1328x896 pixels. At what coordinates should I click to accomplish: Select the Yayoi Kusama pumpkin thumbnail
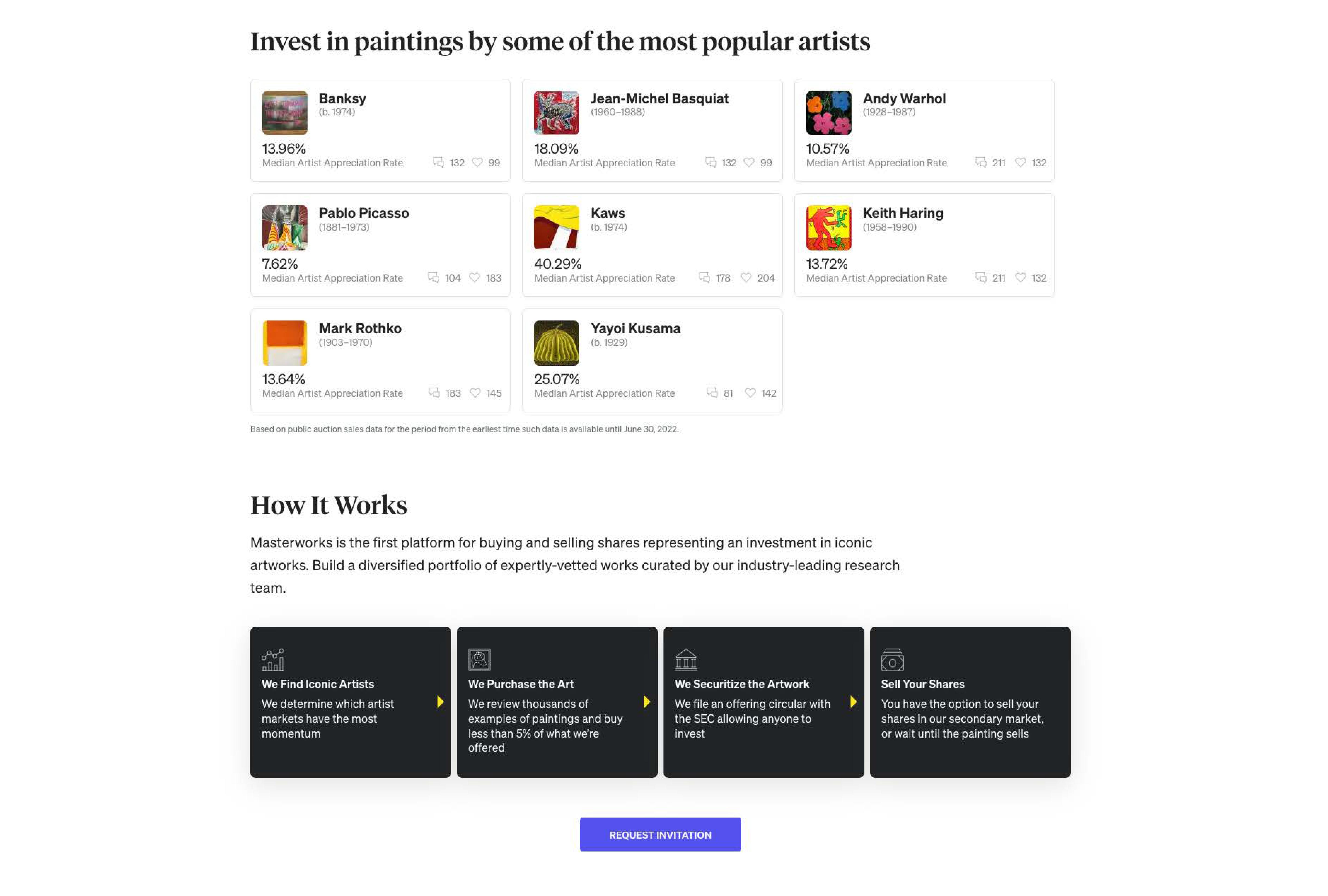(556, 343)
